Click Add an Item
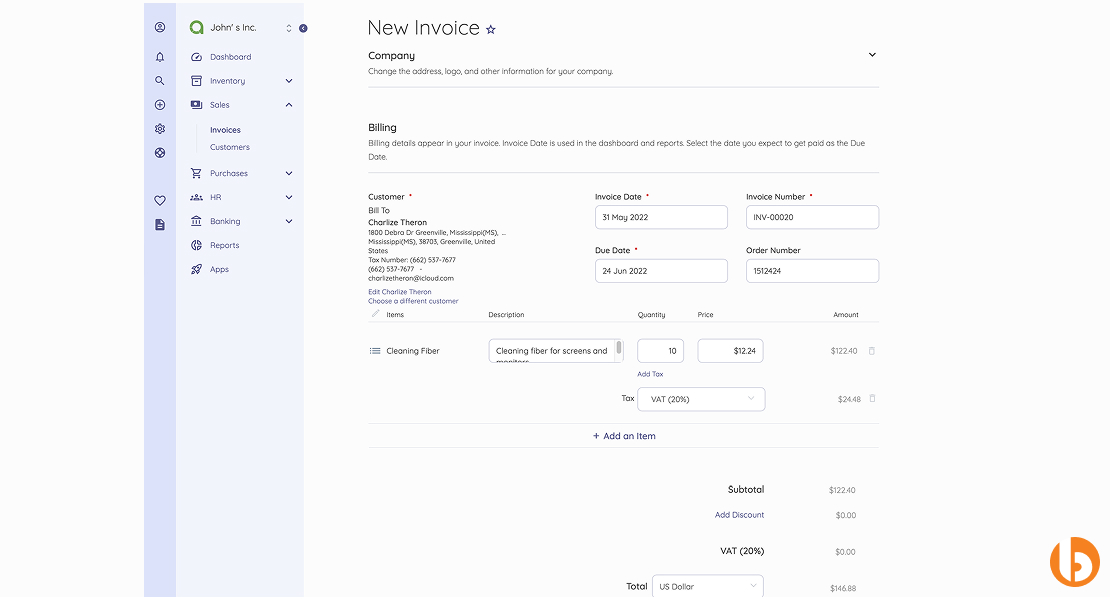1110x612 pixels. coord(624,436)
